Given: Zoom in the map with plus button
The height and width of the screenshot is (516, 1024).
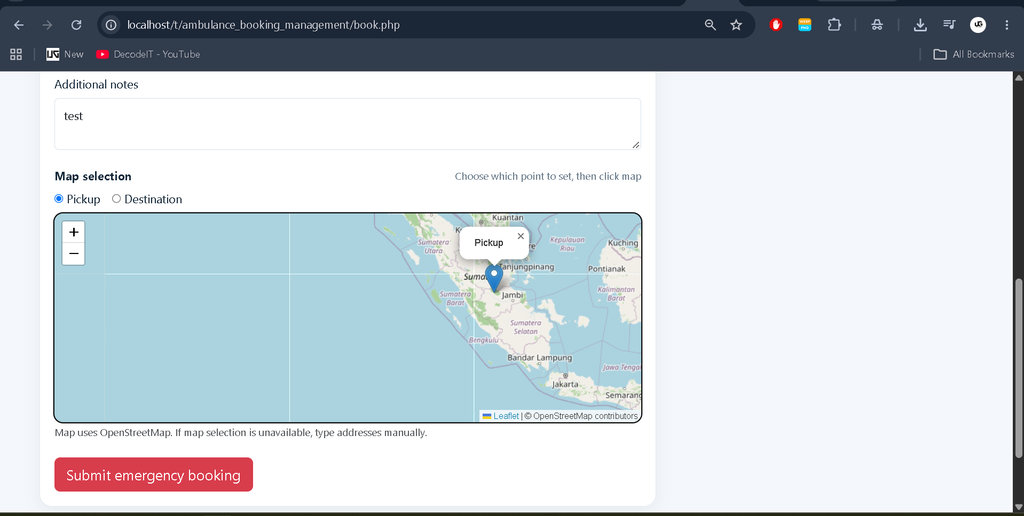Looking at the screenshot, I should (73, 232).
